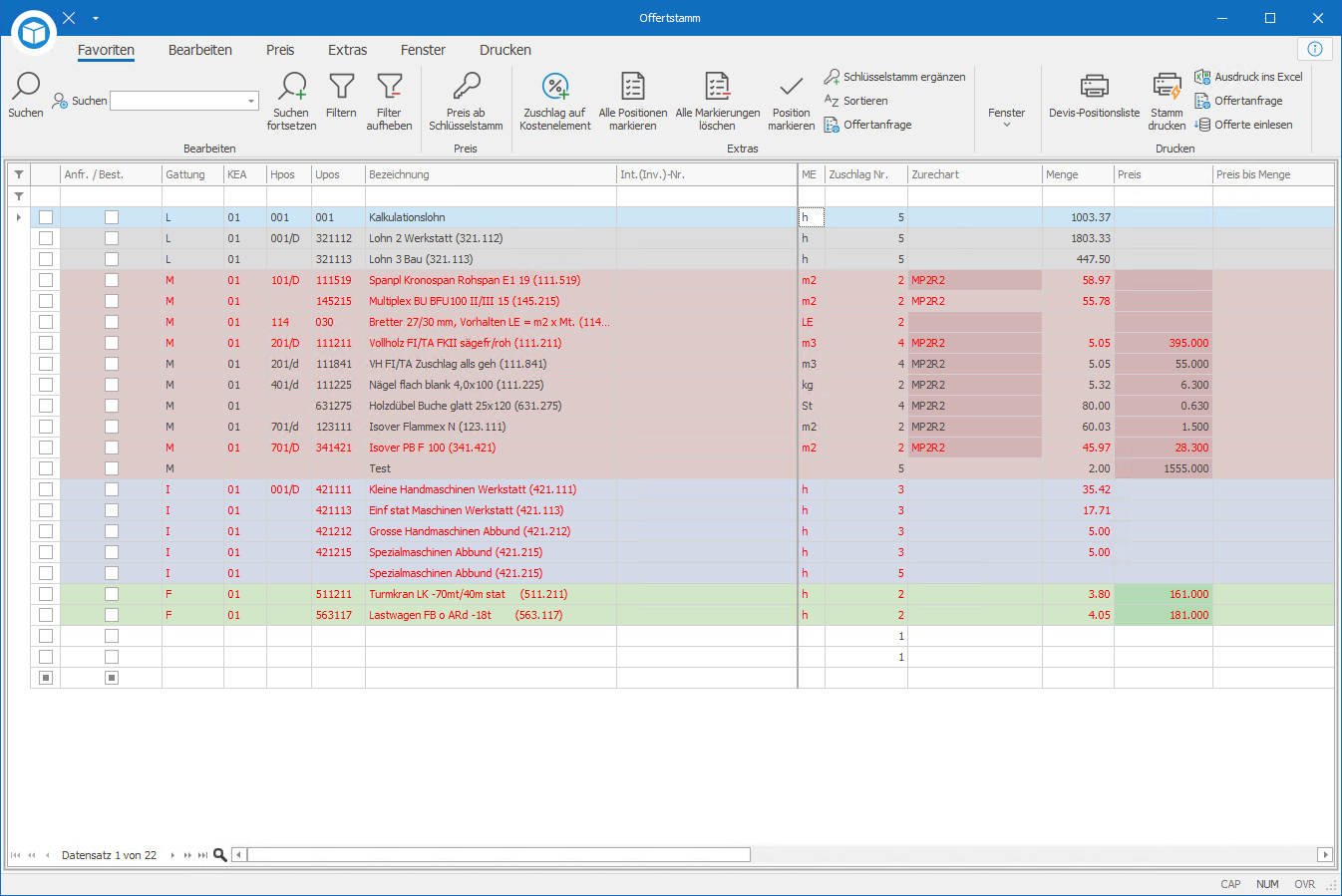
Task: Click the horizontal scrollbar's left arrow
Action: tap(238, 855)
